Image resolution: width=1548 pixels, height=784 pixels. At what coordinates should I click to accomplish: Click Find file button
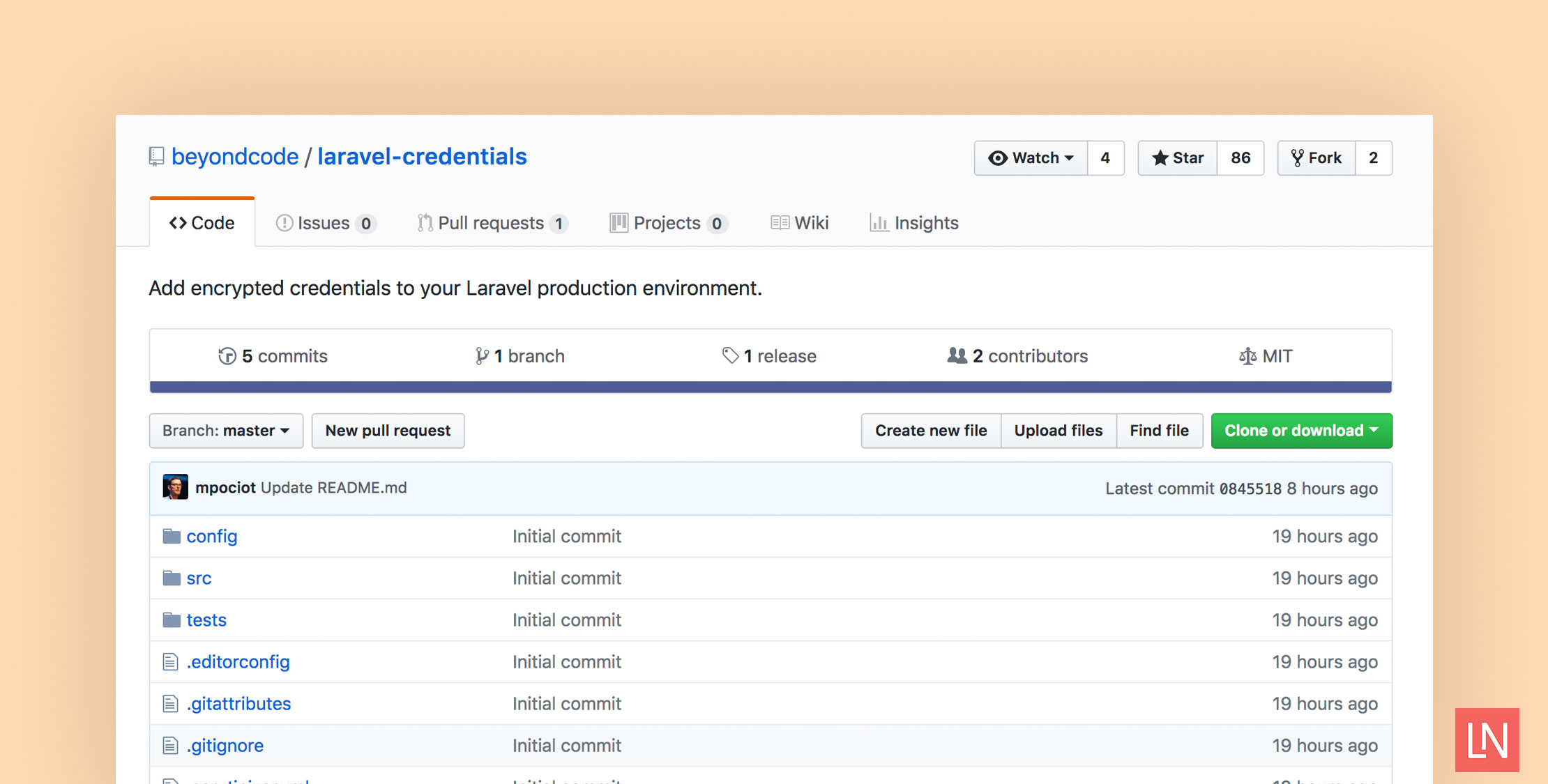1160,431
